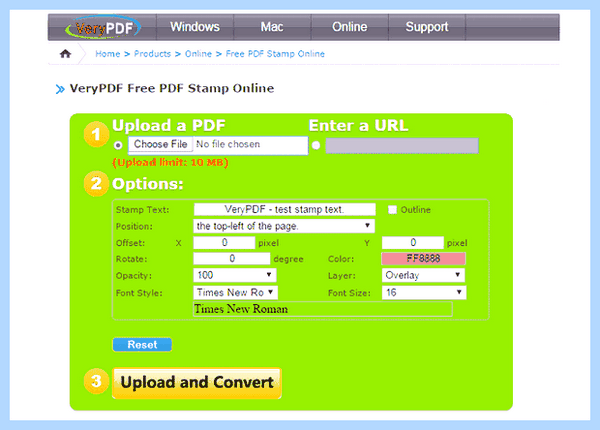Click Free PDF Stamp Online breadcrumb
Image resolution: width=600 pixels, height=430 pixels.
(x=275, y=54)
